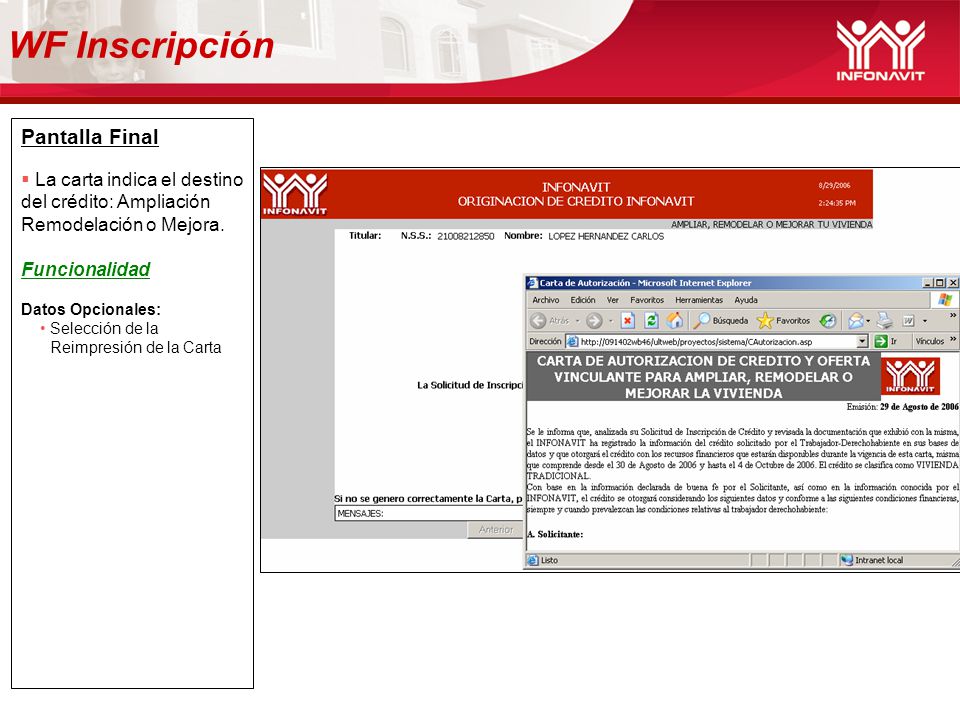The height and width of the screenshot is (720, 960).
Task: Minimize the Carta de Autorización window
Action: (x=928, y=283)
